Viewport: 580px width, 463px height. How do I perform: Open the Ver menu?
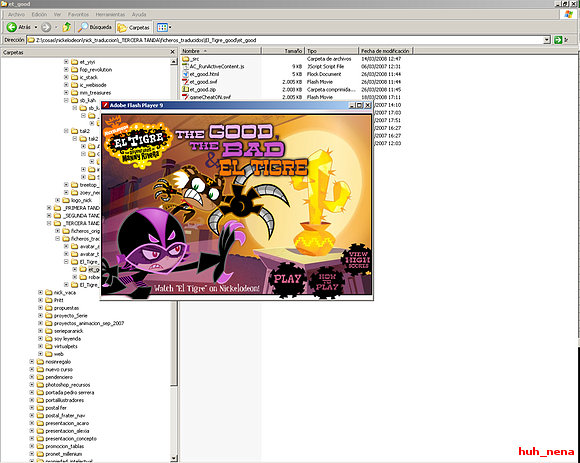[57, 14]
